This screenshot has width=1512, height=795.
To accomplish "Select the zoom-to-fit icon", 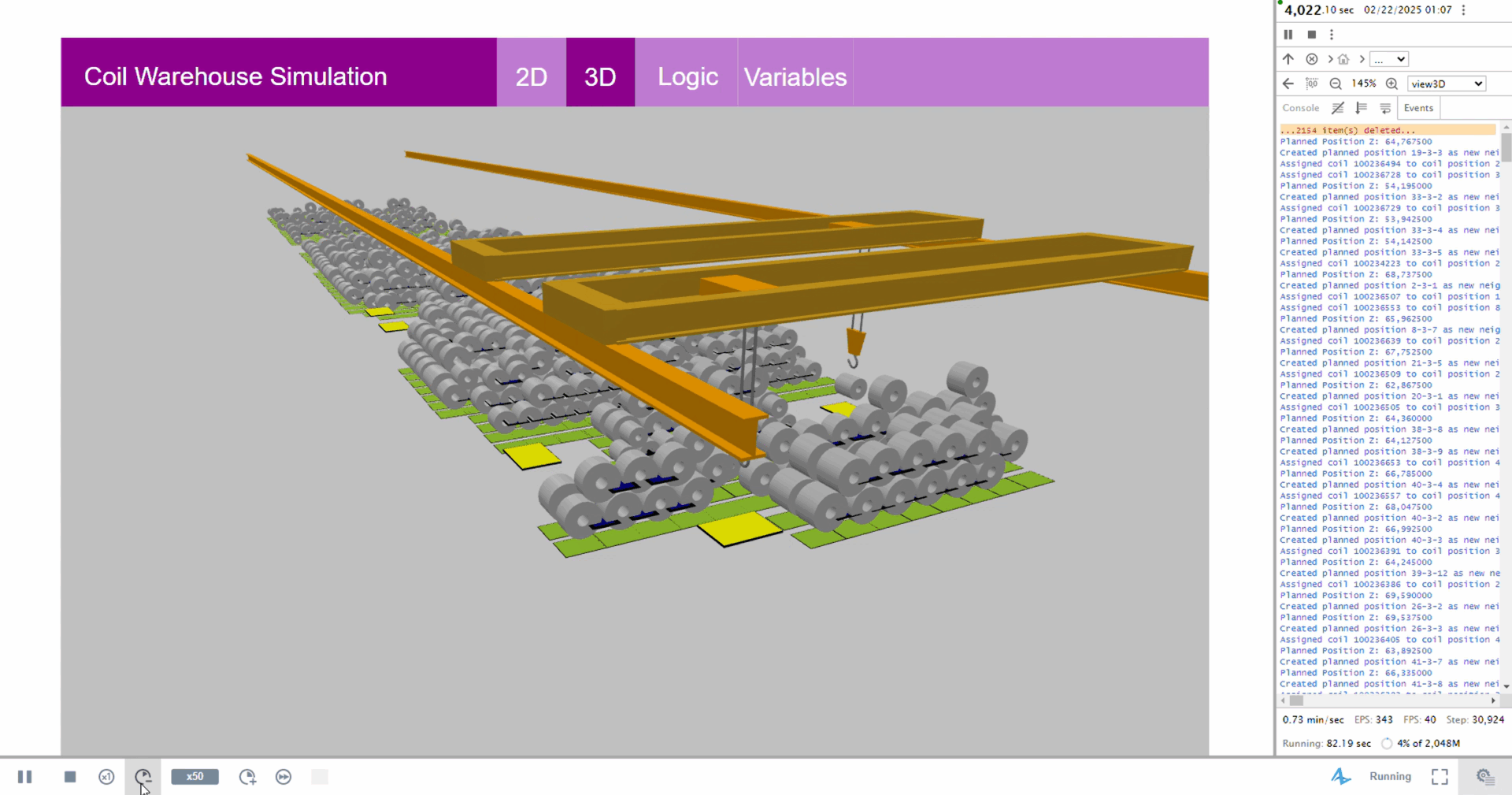I will pos(1314,83).
